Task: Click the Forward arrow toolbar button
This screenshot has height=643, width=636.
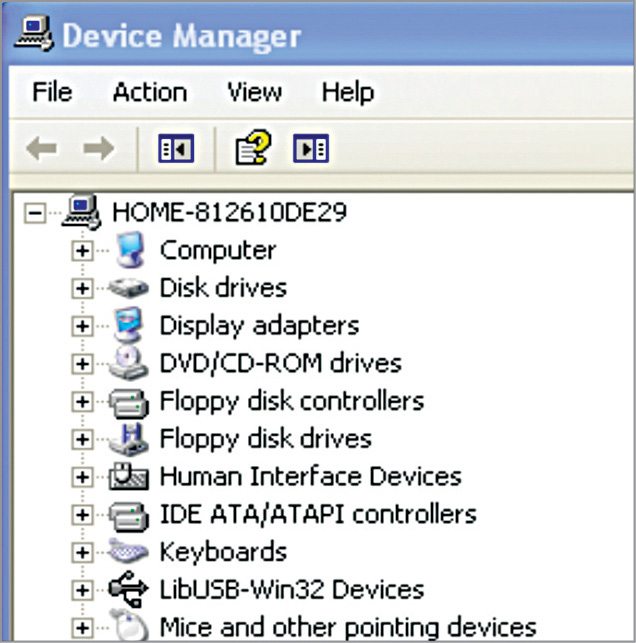Action: tap(98, 150)
